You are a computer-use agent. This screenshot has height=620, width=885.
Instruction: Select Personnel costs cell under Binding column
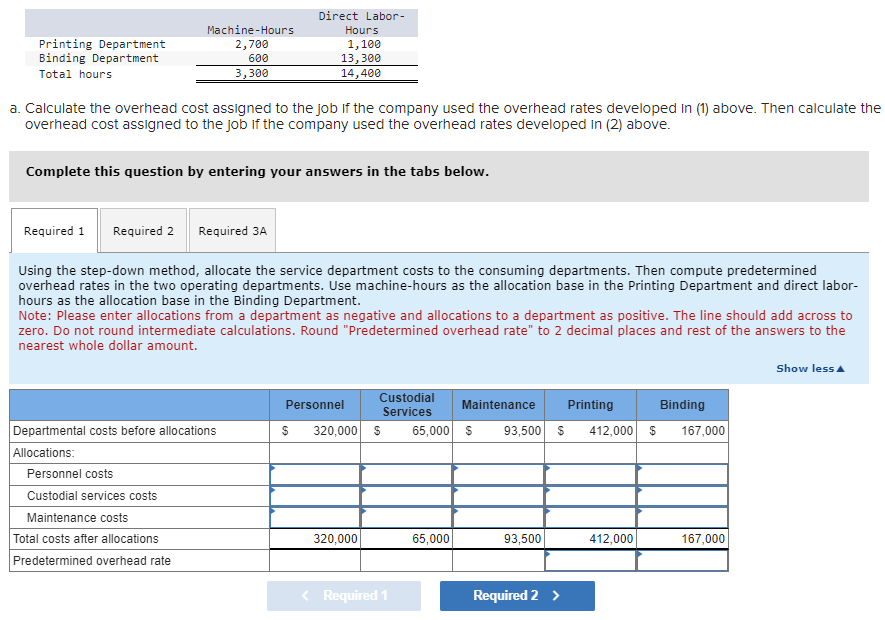[682, 474]
